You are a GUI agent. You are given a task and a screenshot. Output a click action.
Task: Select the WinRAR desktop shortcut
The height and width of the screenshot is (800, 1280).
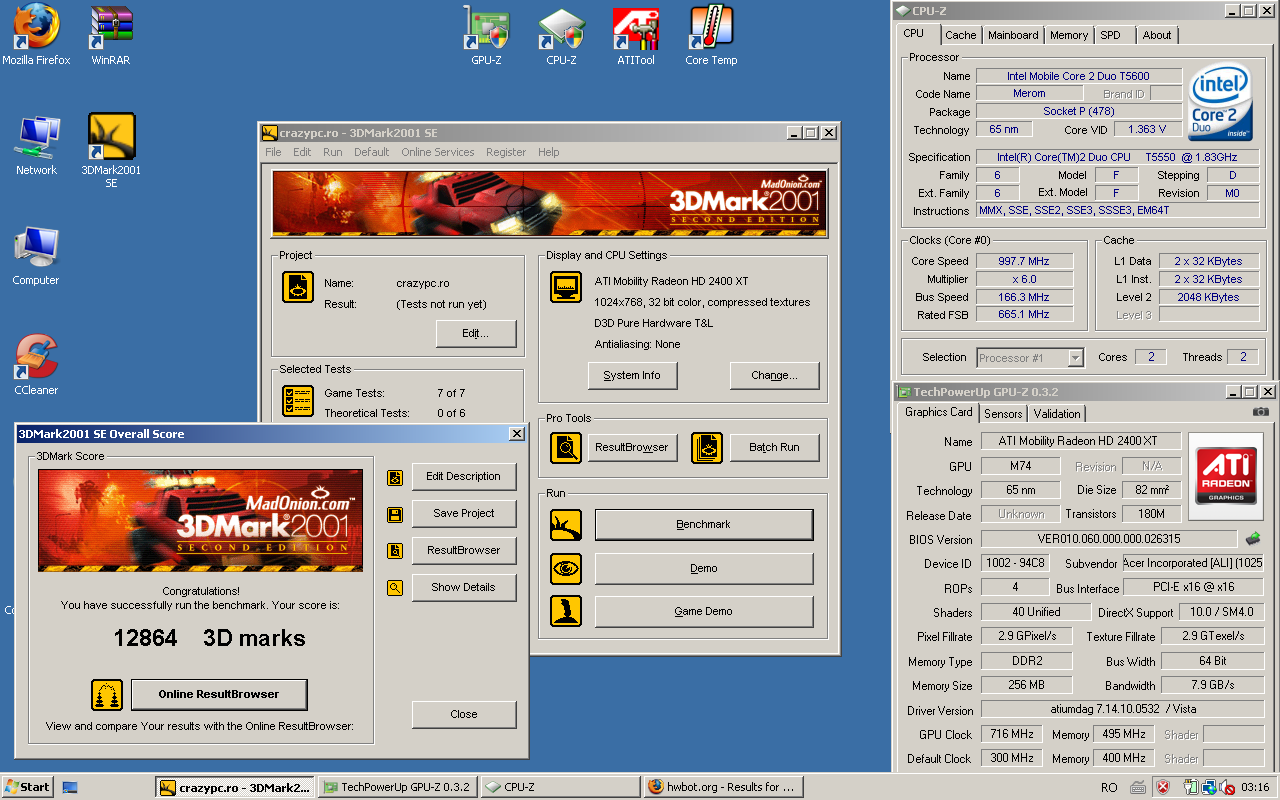(x=111, y=35)
